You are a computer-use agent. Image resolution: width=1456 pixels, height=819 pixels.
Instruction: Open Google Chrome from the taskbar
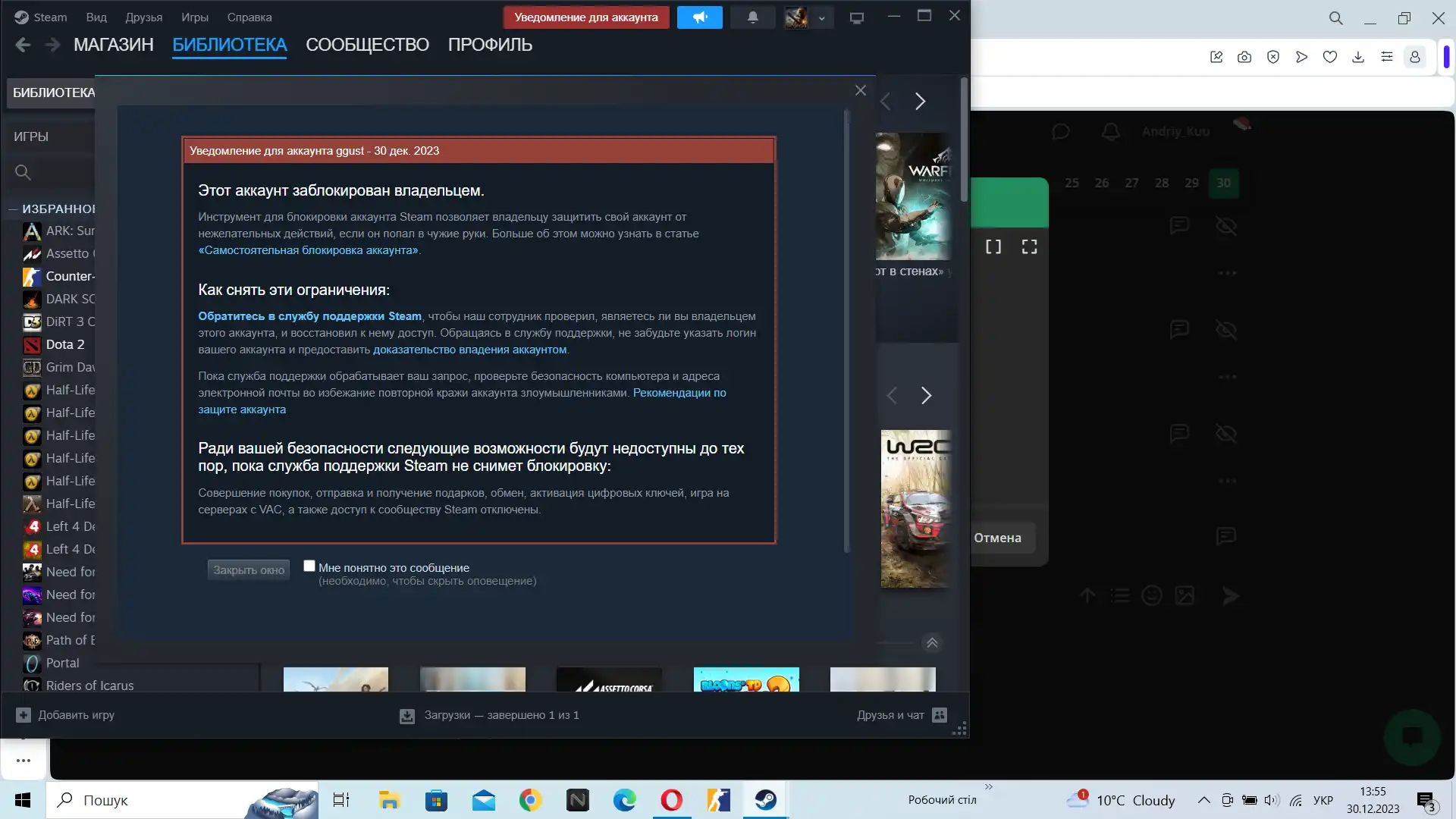click(530, 800)
